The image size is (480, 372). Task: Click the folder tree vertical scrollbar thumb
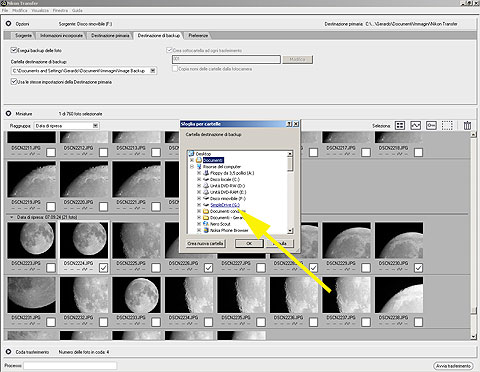(290, 164)
